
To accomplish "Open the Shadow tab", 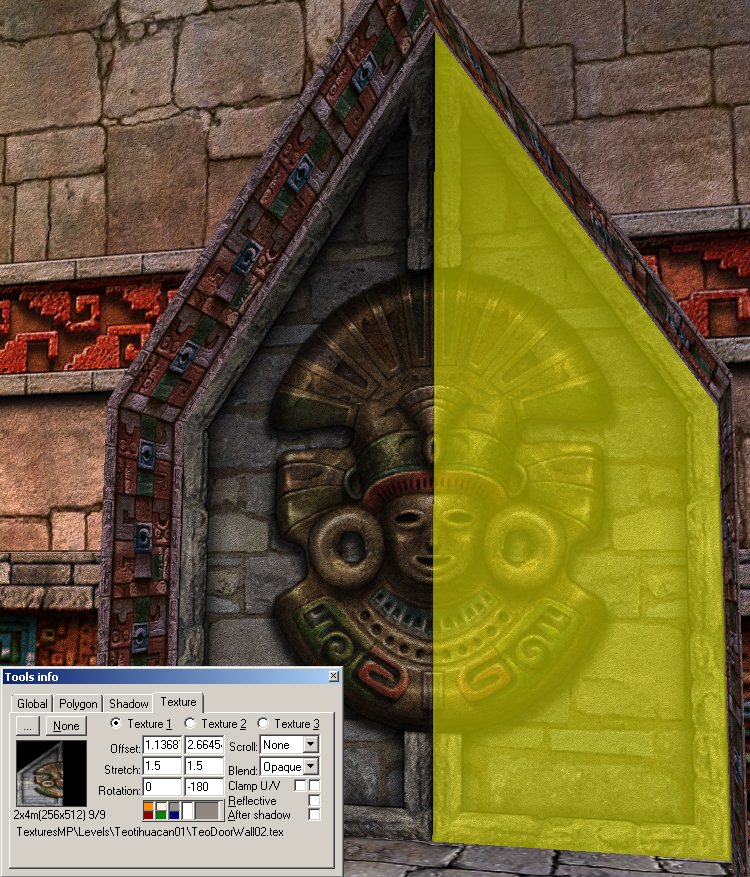I will pos(129,703).
